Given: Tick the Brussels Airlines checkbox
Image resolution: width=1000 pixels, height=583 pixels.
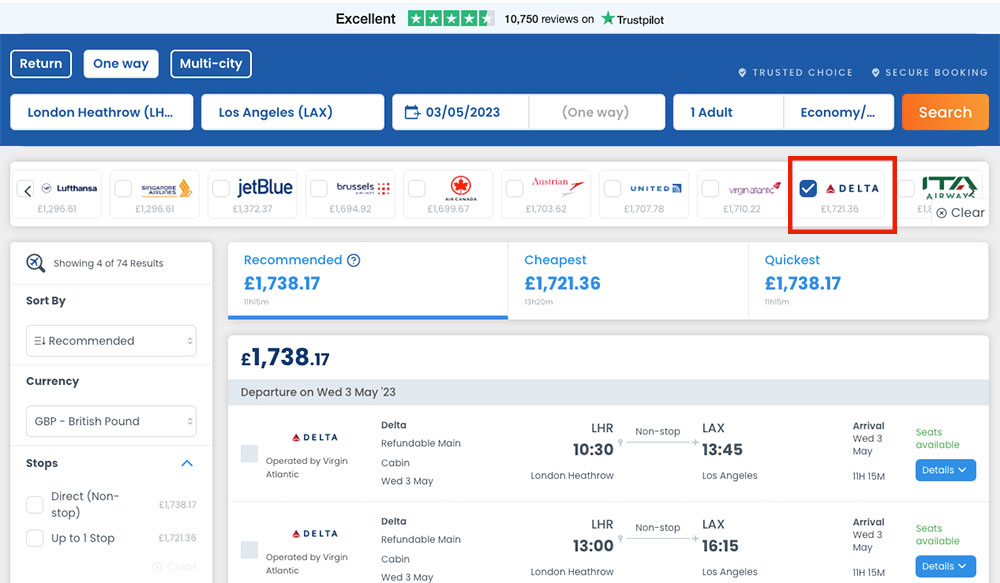Looking at the screenshot, I should coord(319,188).
